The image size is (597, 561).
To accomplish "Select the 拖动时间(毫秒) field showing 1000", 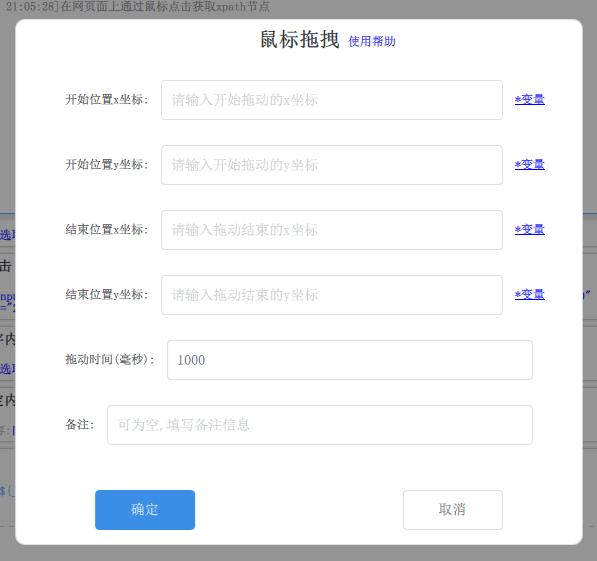I will (x=350, y=360).
